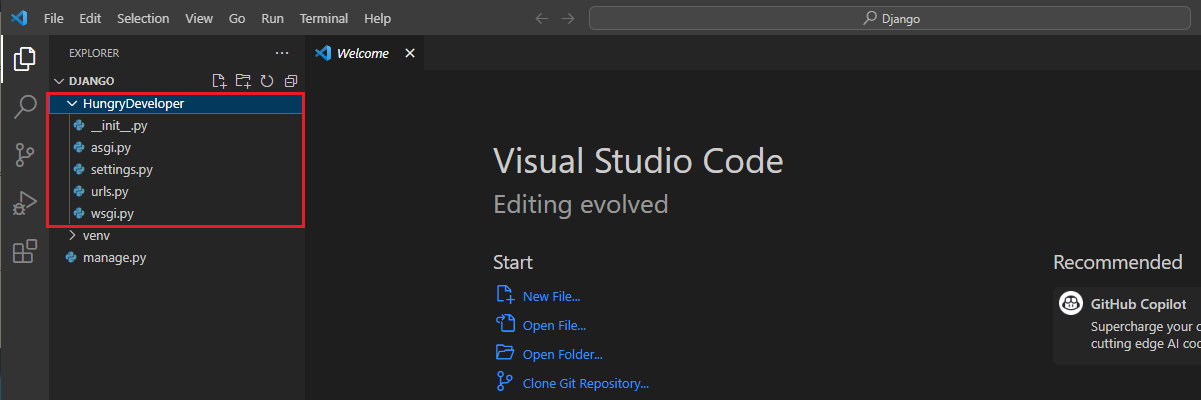The image size is (1201, 400).
Task: Open Source Control view
Action: [24, 155]
